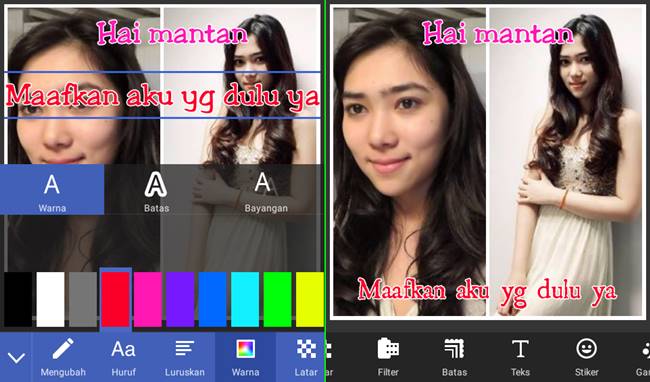Choose the red color swatch
The width and height of the screenshot is (650, 382).
click(115, 299)
